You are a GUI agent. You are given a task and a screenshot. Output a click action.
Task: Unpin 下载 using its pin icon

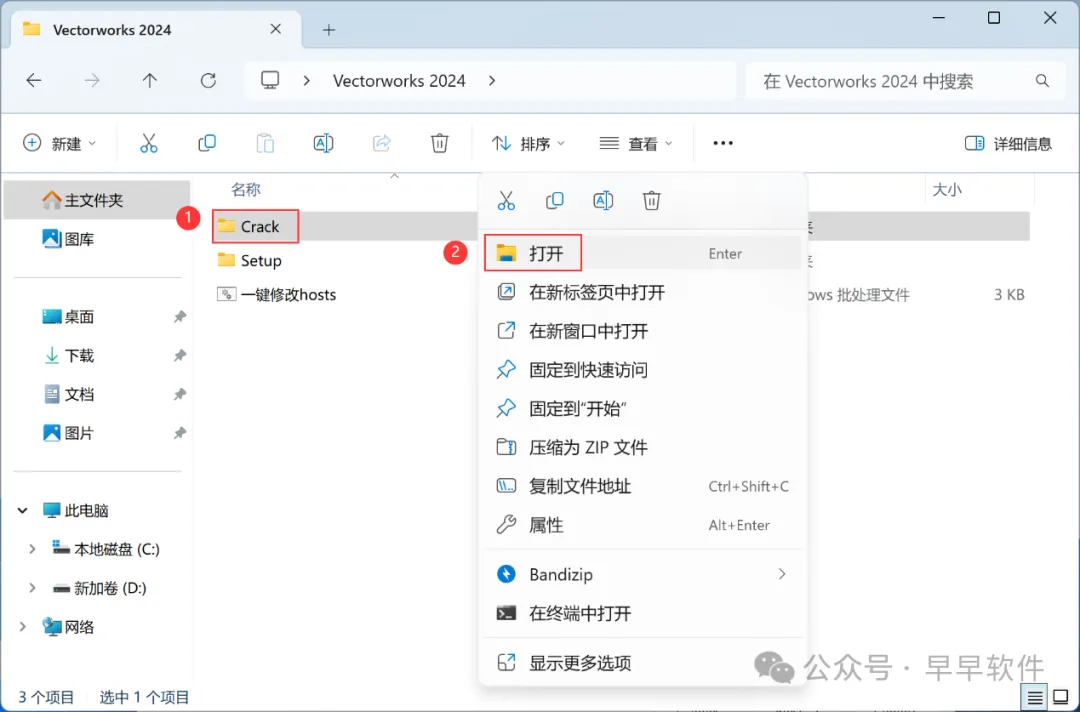click(x=179, y=355)
